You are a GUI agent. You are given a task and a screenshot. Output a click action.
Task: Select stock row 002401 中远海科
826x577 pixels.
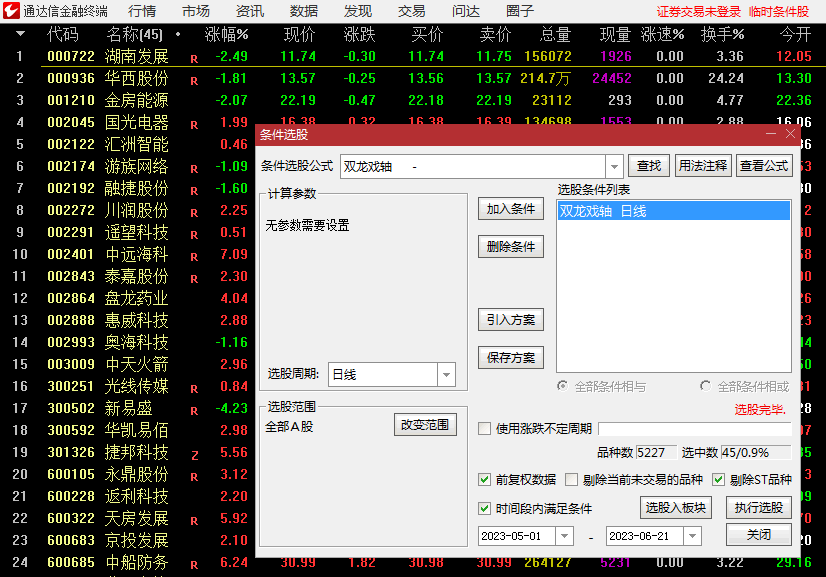click(129, 254)
